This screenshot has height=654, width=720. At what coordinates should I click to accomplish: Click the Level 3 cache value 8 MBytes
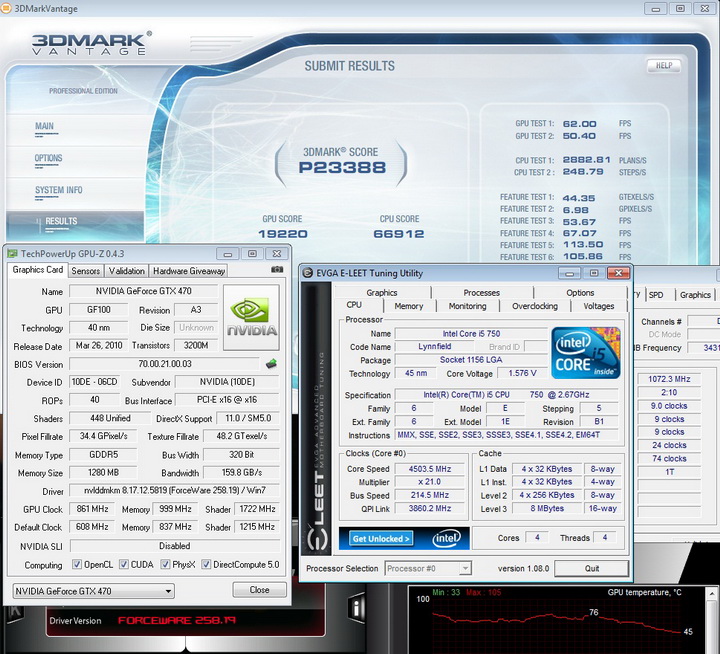coord(547,508)
